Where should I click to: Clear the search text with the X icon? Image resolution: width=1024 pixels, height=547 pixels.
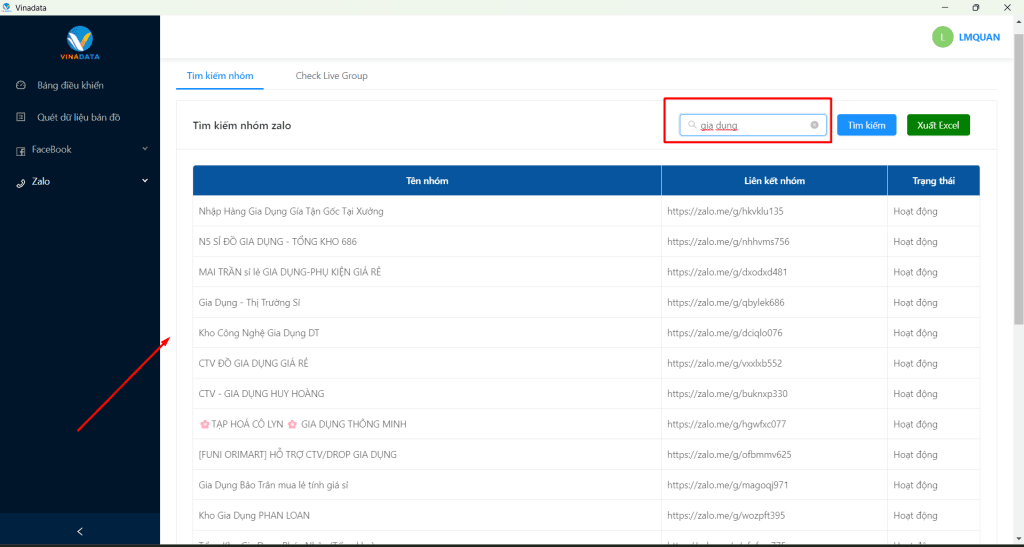click(814, 125)
